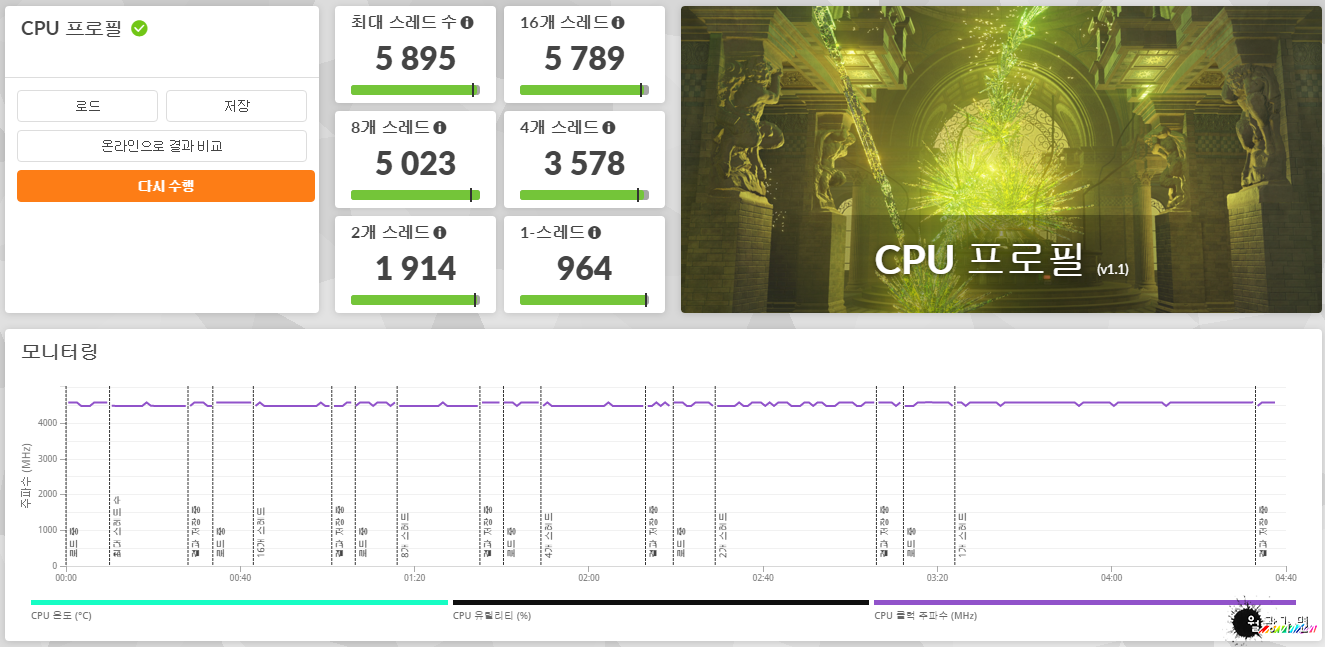
Task: Click the 8개 스레드 score bar
Action: click(415, 195)
